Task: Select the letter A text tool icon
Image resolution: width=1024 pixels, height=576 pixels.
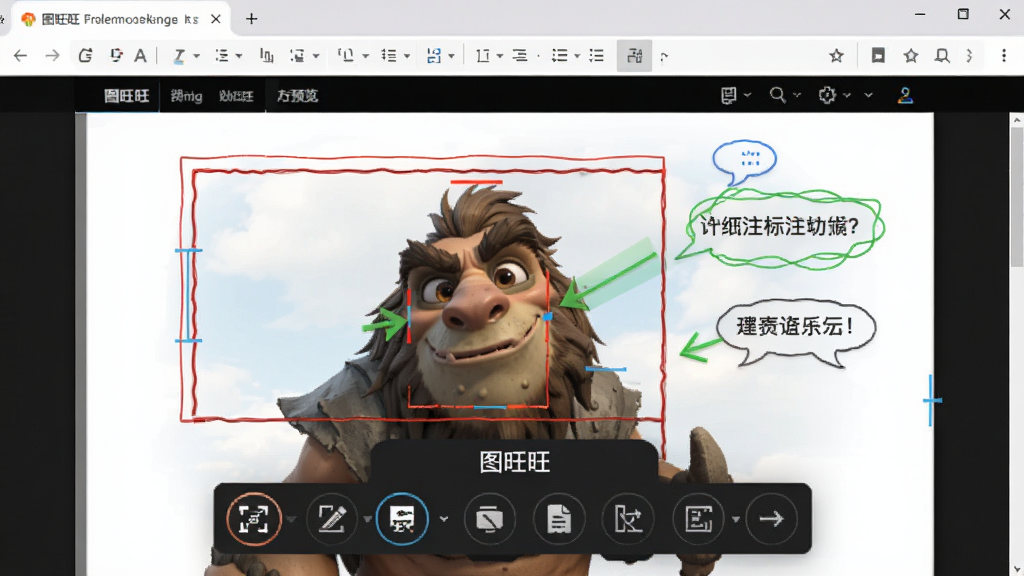Action: 140,56
